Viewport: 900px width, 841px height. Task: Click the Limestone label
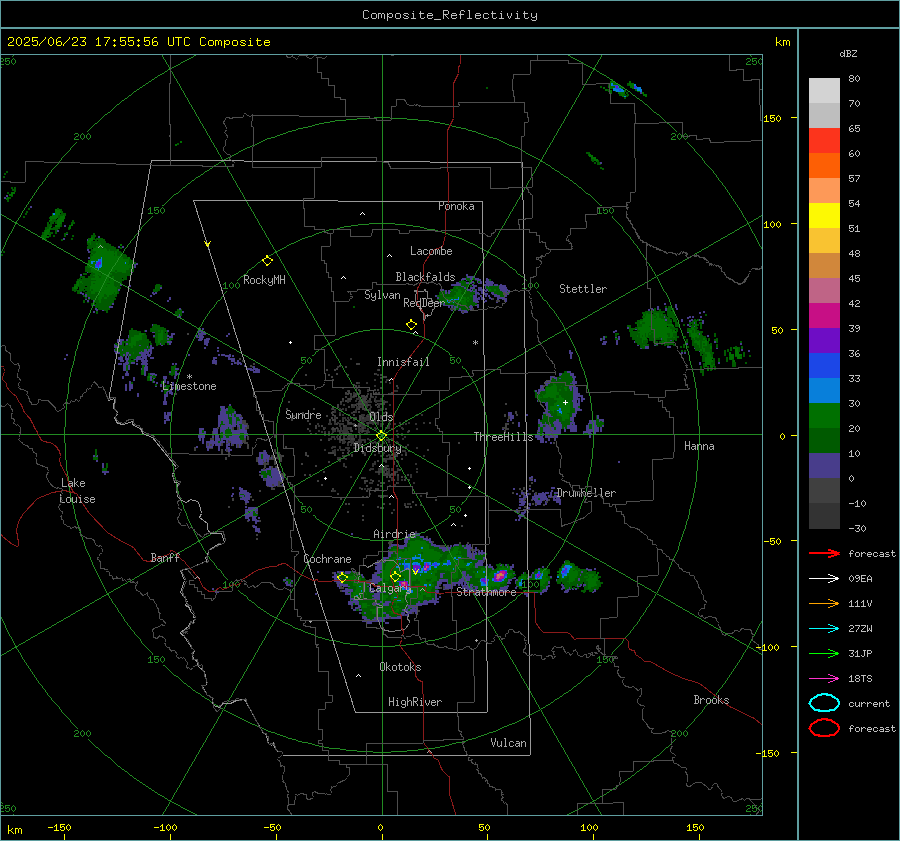coord(189,386)
